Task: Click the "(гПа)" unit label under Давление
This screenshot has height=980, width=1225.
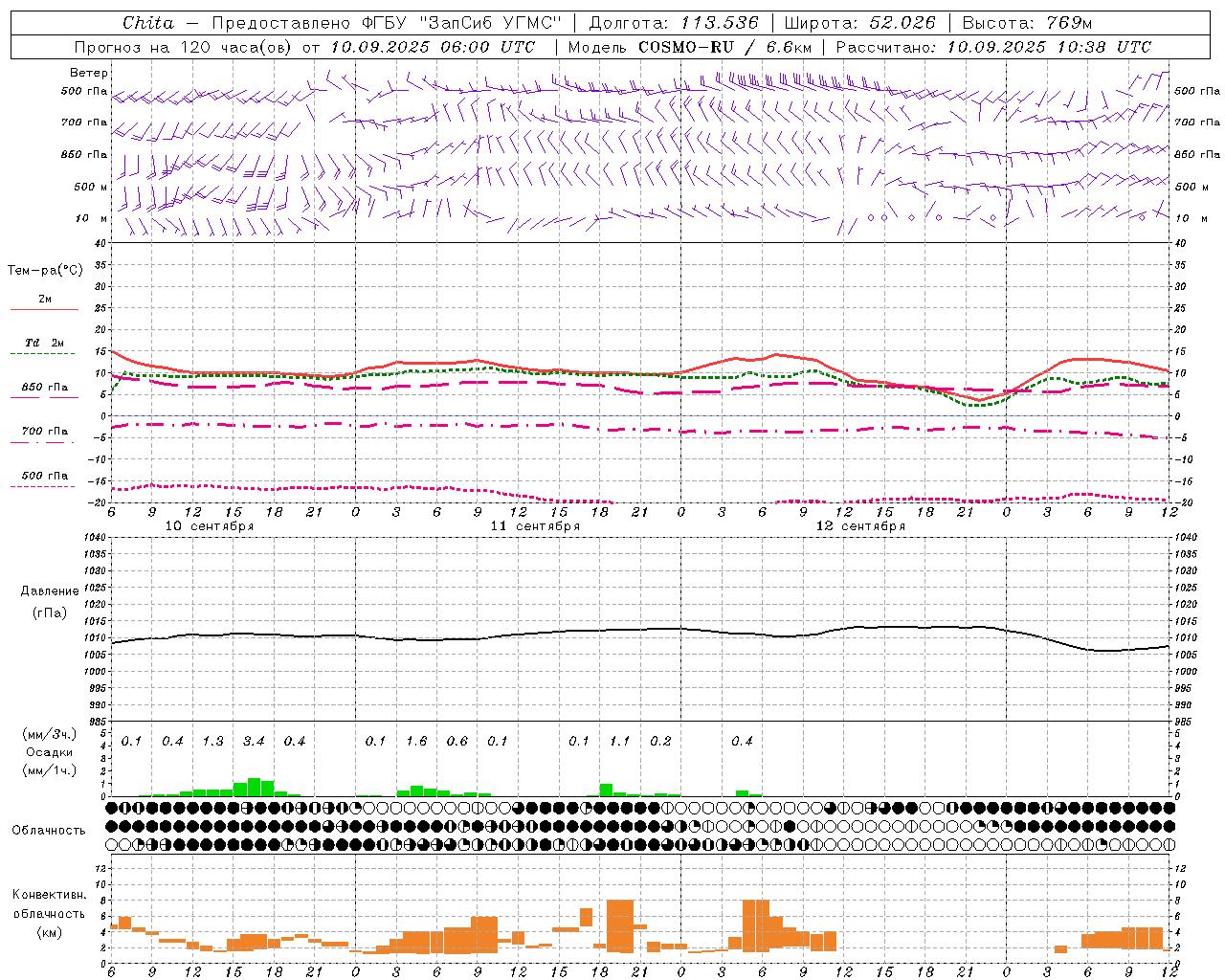Action: pyautogui.click(x=50, y=612)
